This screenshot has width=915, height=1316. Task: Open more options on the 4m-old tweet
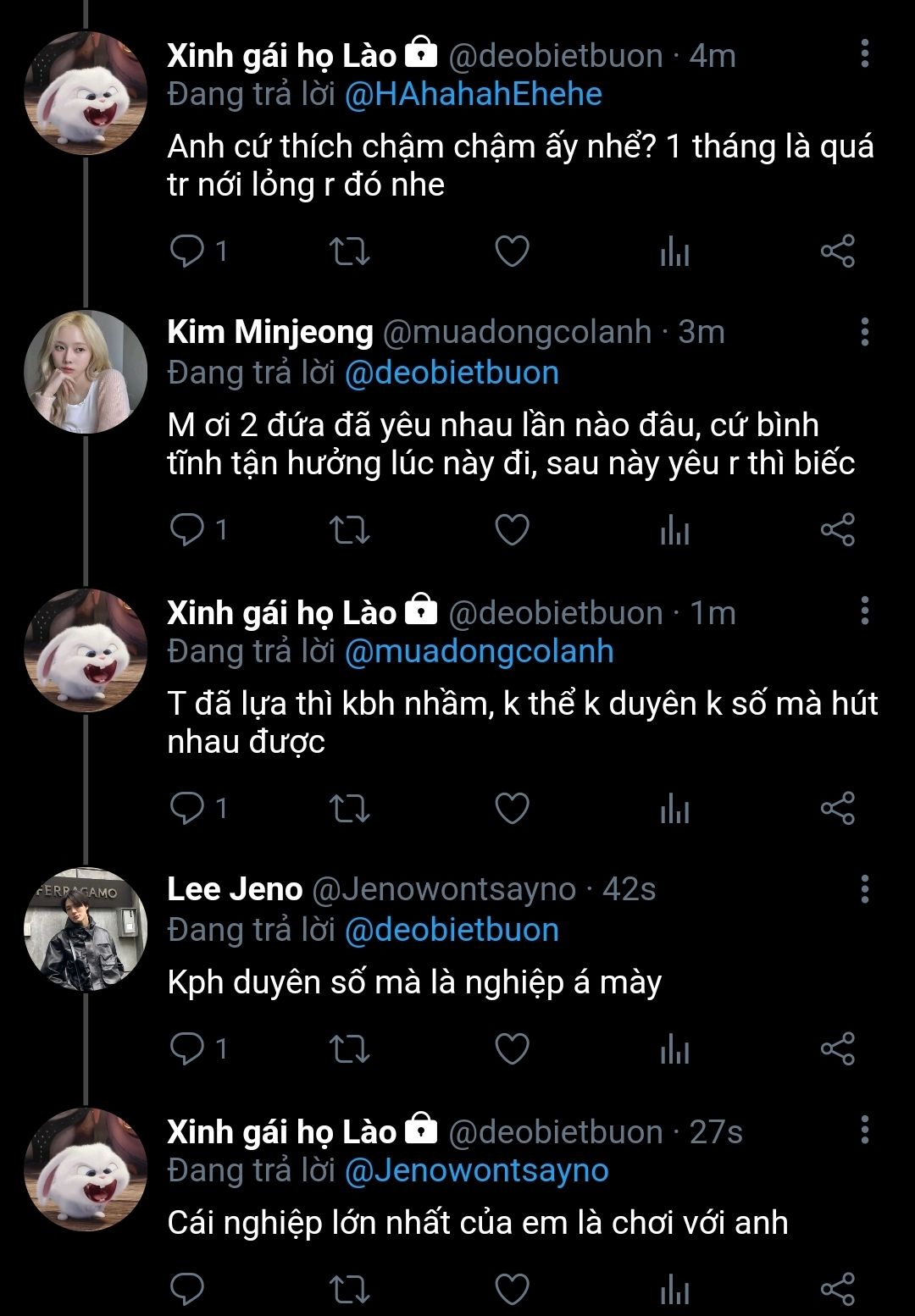pos(864,53)
